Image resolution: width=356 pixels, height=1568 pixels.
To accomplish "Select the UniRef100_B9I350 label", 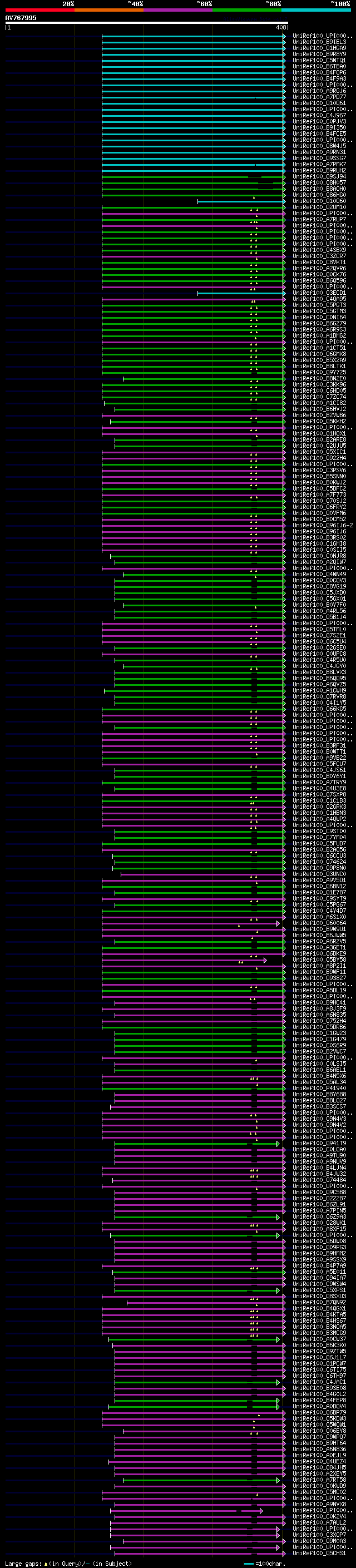I will click(x=319, y=127).
